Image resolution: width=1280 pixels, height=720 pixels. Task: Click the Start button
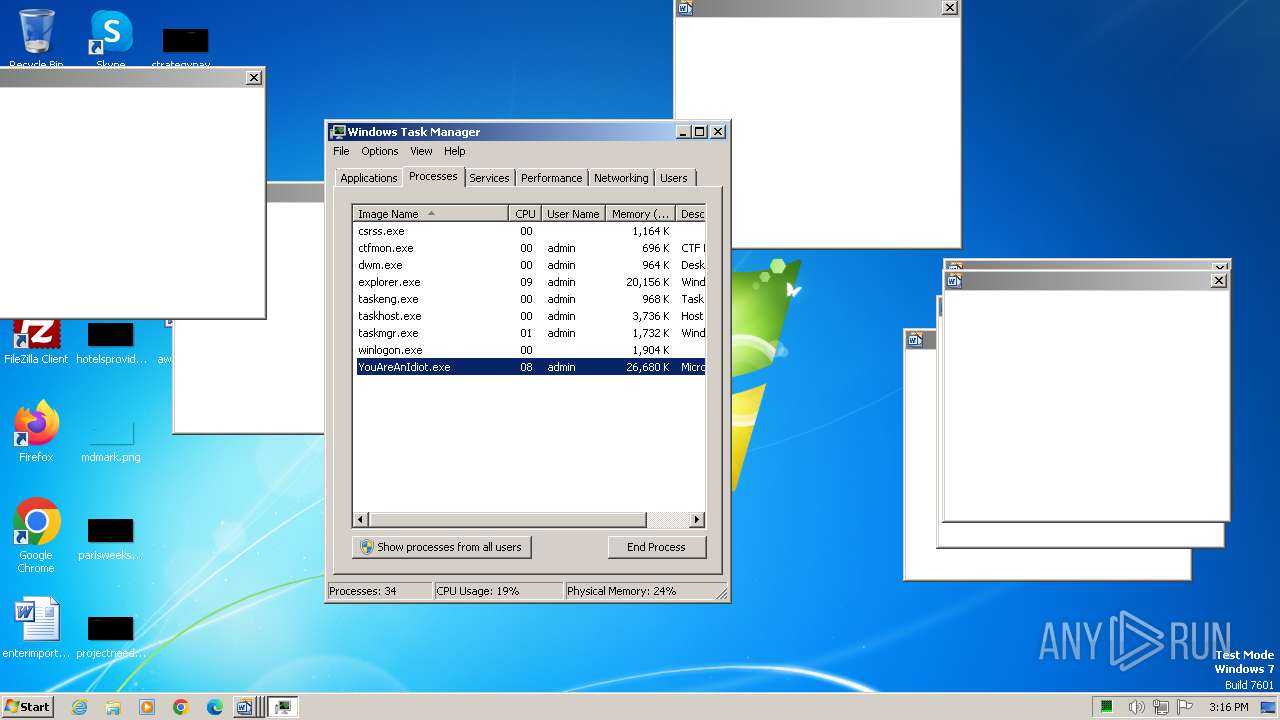pyautogui.click(x=27, y=706)
